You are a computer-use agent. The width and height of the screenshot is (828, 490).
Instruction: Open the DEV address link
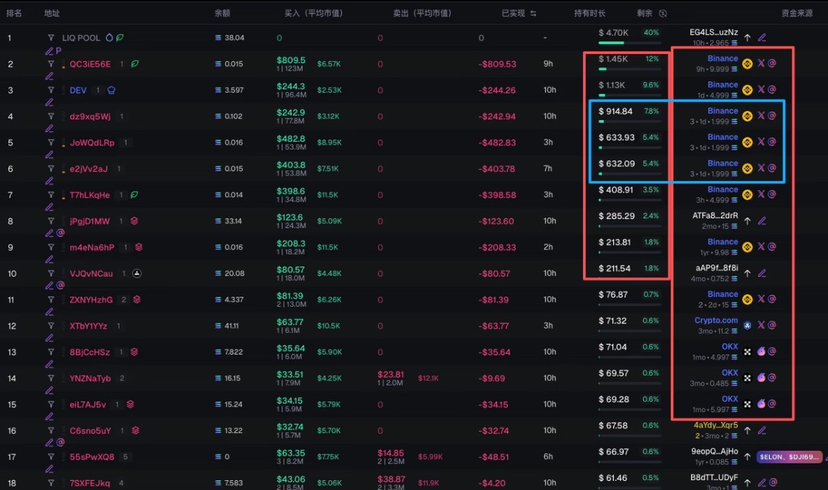click(78, 90)
